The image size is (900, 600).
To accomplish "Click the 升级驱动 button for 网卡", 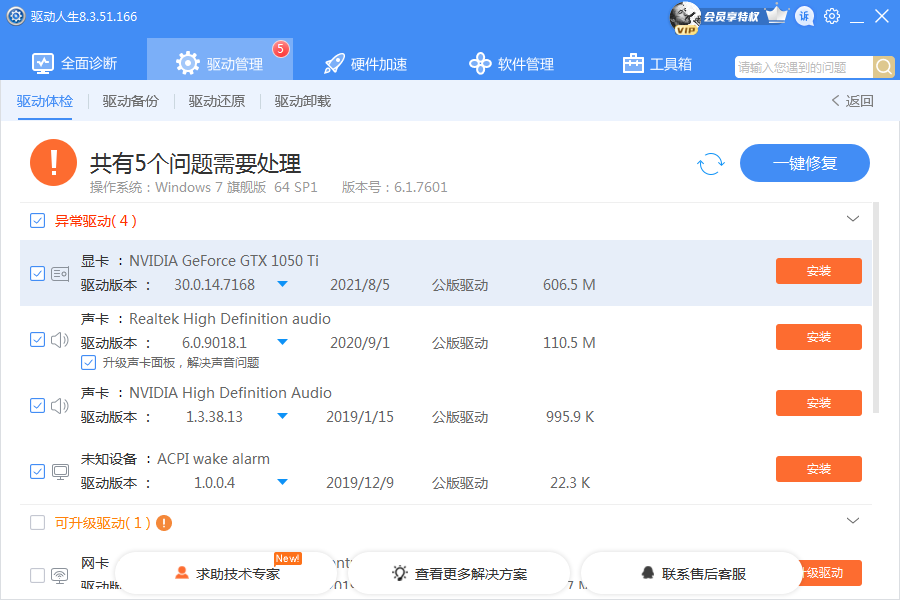I will point(831,573).
